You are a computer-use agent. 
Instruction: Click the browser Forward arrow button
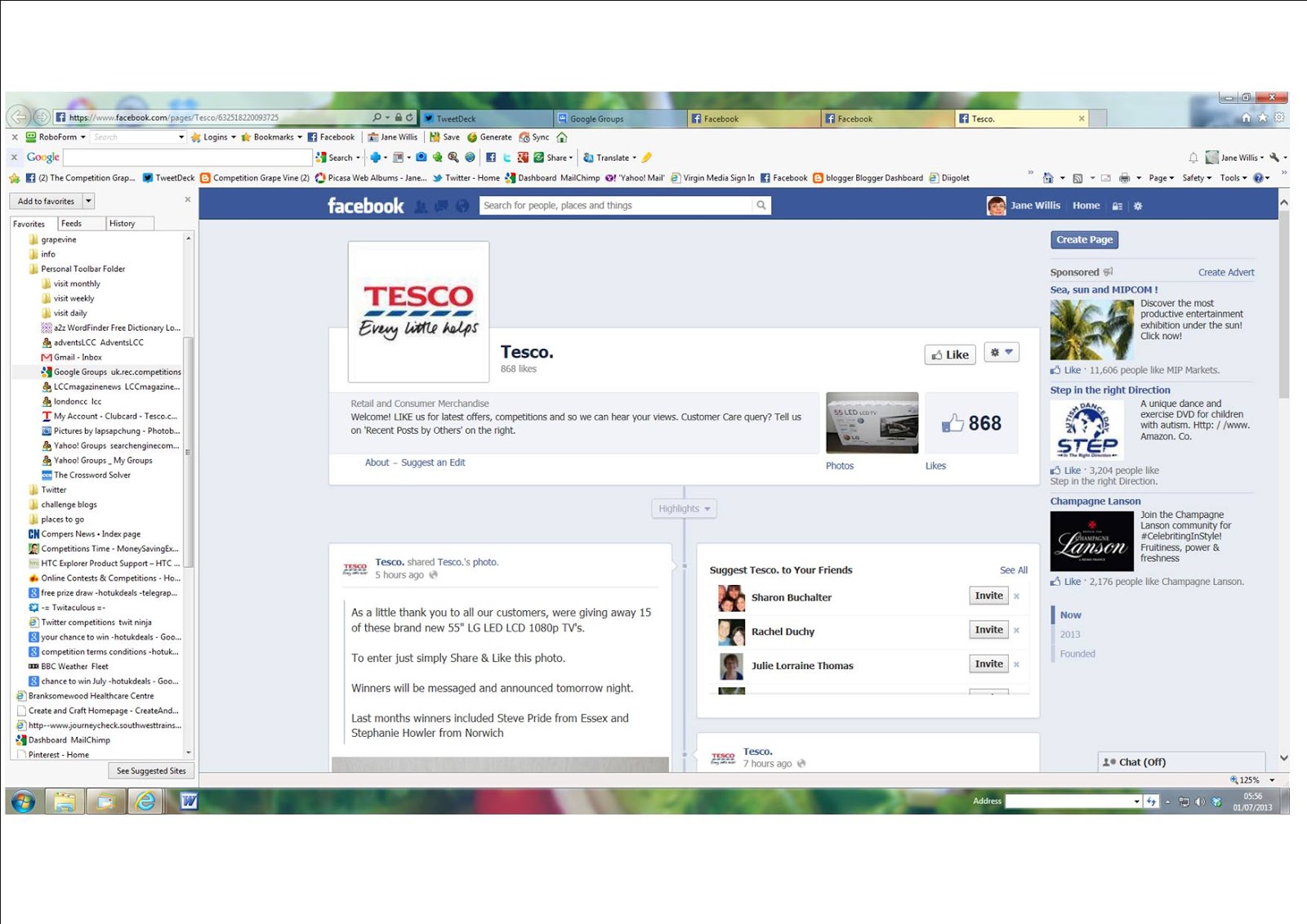click(x=41, y=118)
